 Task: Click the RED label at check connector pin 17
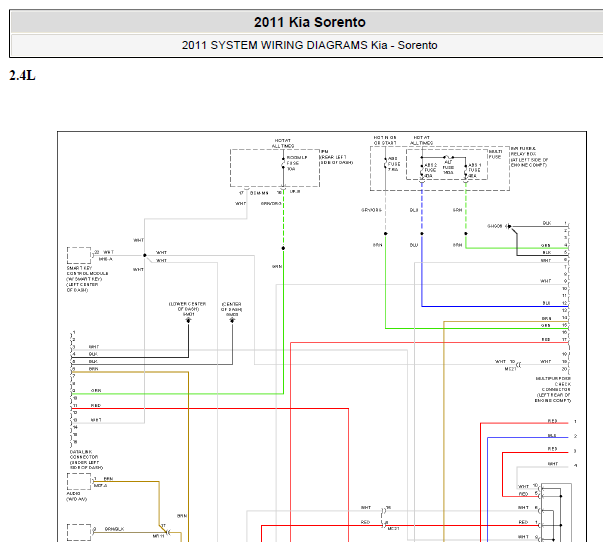click(546, 339)
